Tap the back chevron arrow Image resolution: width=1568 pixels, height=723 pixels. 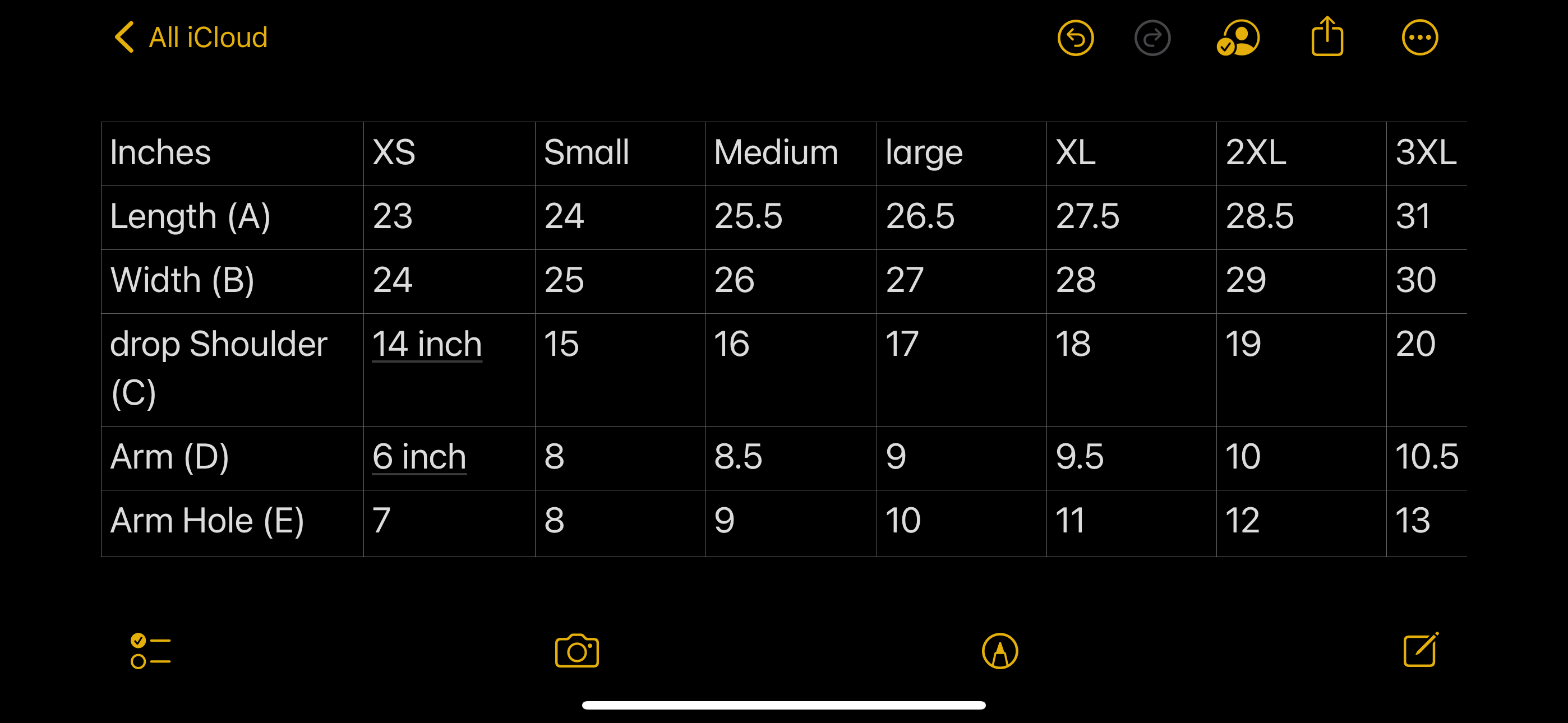pos(124,38)
